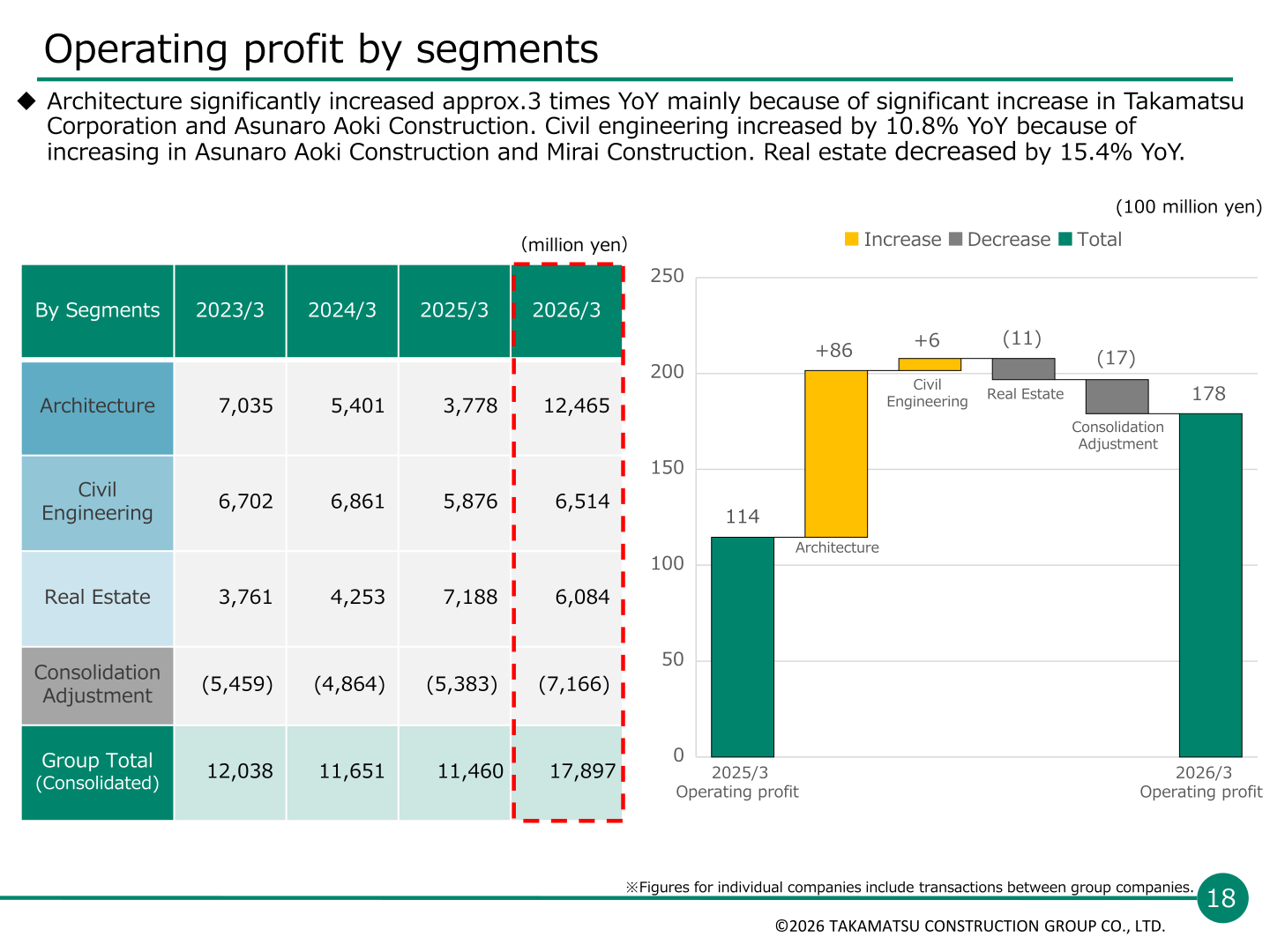Select the table cell showing 7,035

(230, 407)
